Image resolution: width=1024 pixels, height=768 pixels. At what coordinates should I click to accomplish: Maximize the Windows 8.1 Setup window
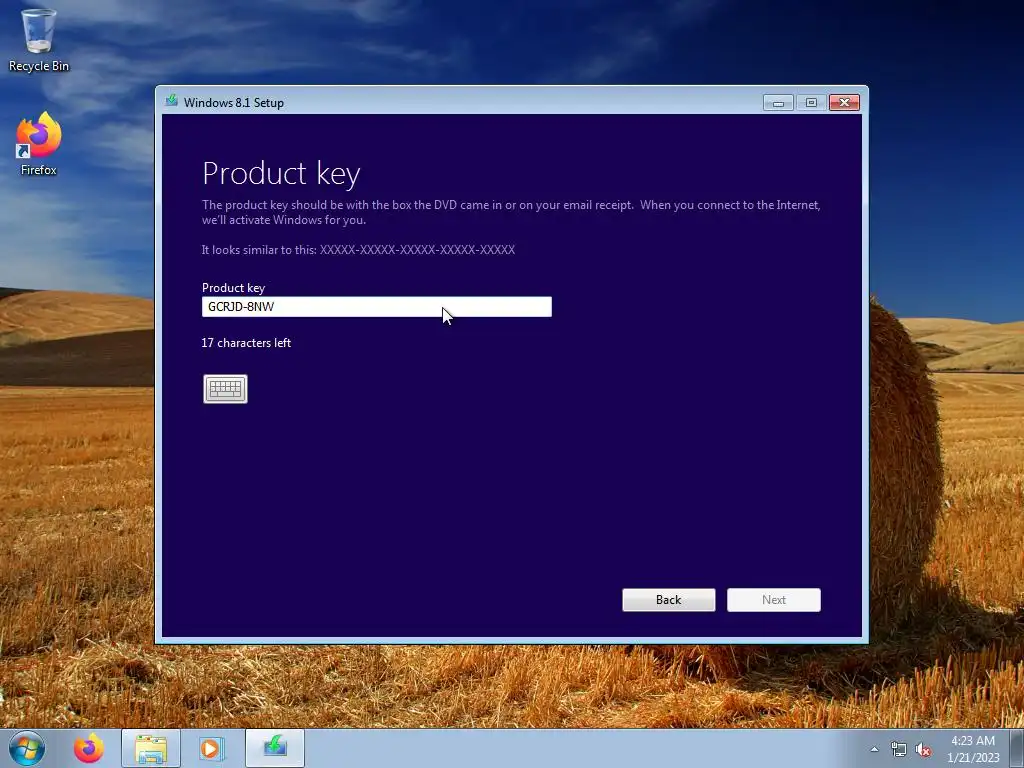[811, 103]
